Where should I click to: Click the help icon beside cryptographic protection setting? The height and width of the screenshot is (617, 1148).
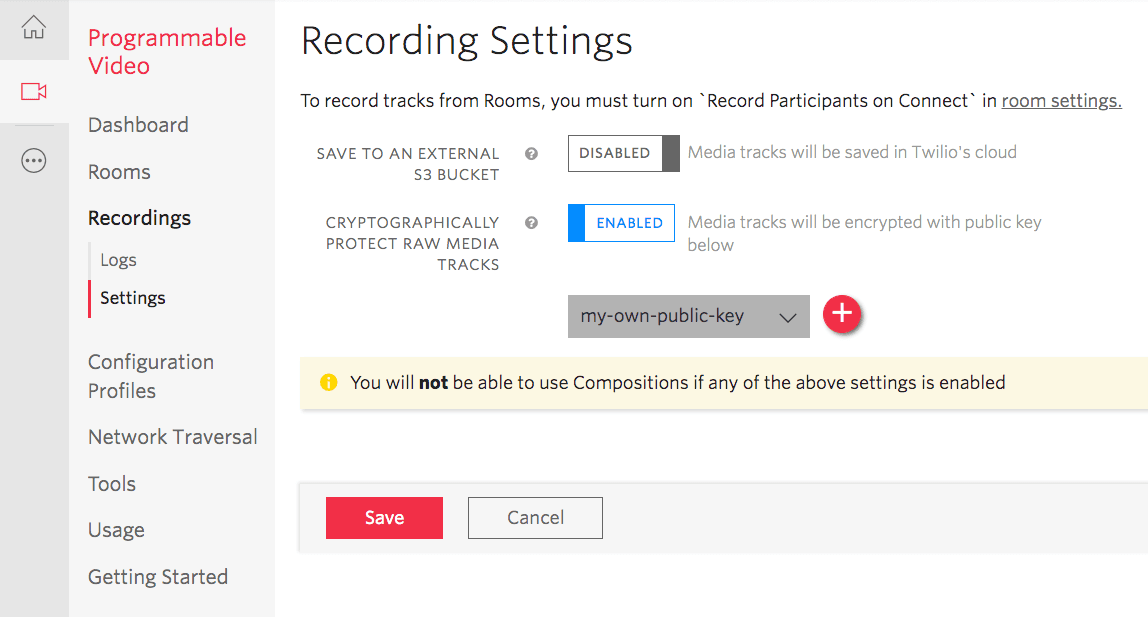531,222
